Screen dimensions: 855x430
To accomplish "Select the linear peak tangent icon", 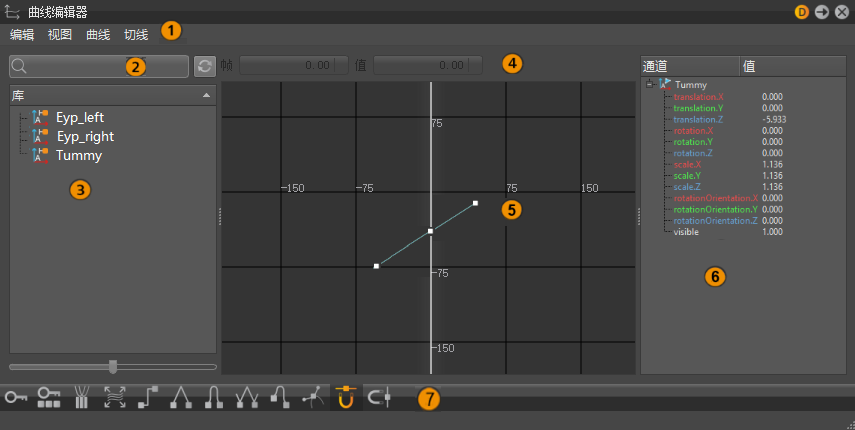I will click(x=180, y=397).
